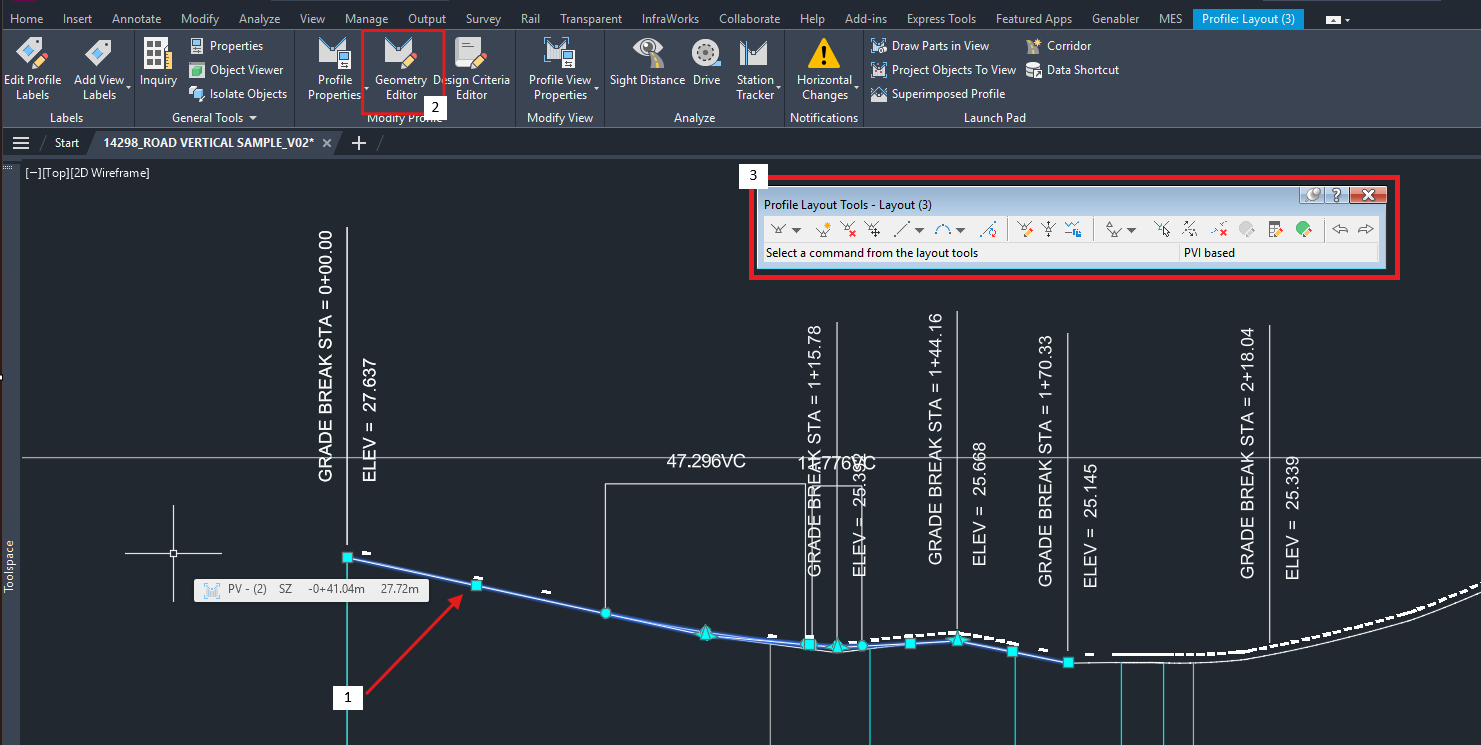Select the cyan grip at the arrow tip
This screenshot has width=1481, height=745.
[476, 585]
